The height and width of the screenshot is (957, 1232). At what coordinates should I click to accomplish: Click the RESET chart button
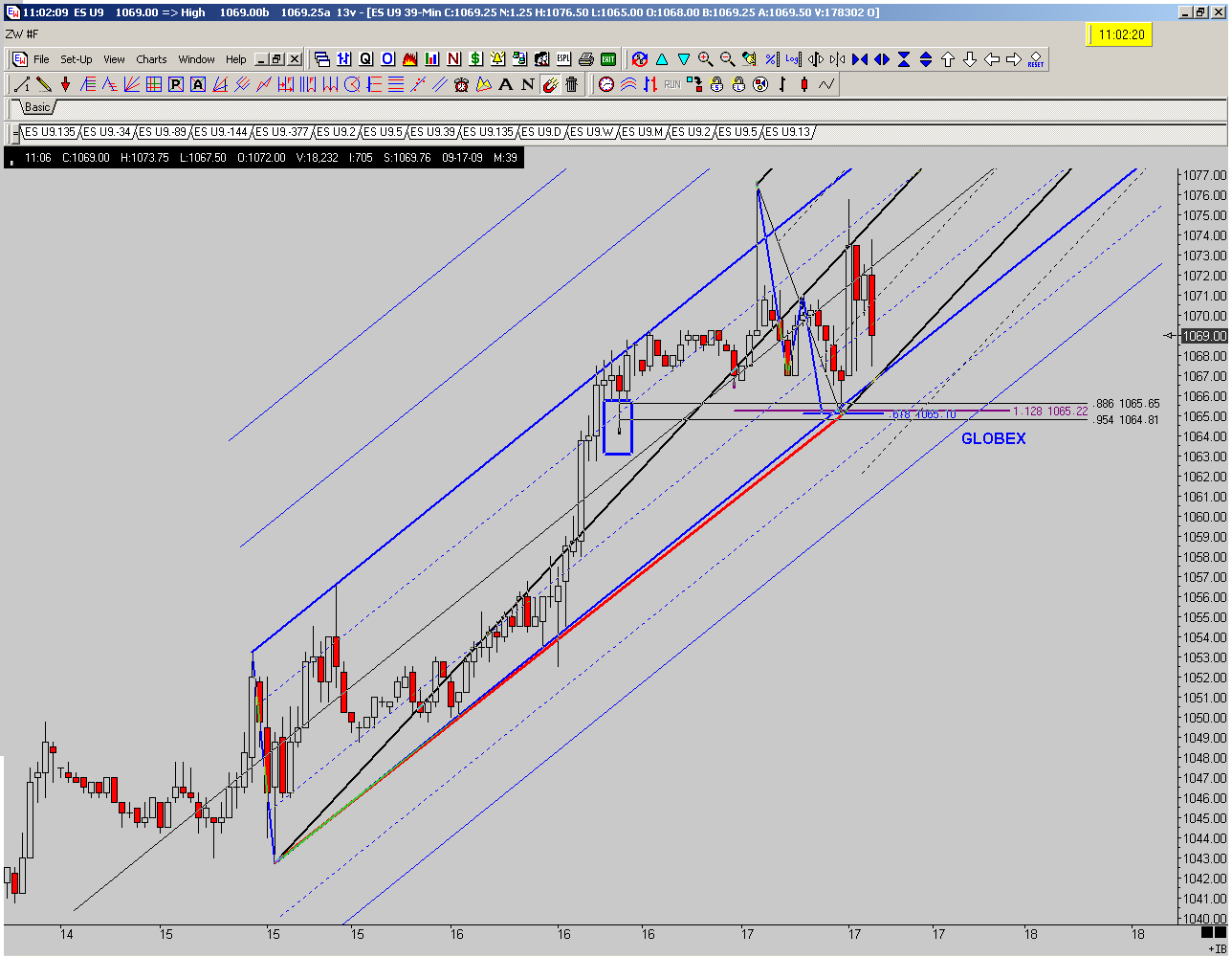(1036, 59)
